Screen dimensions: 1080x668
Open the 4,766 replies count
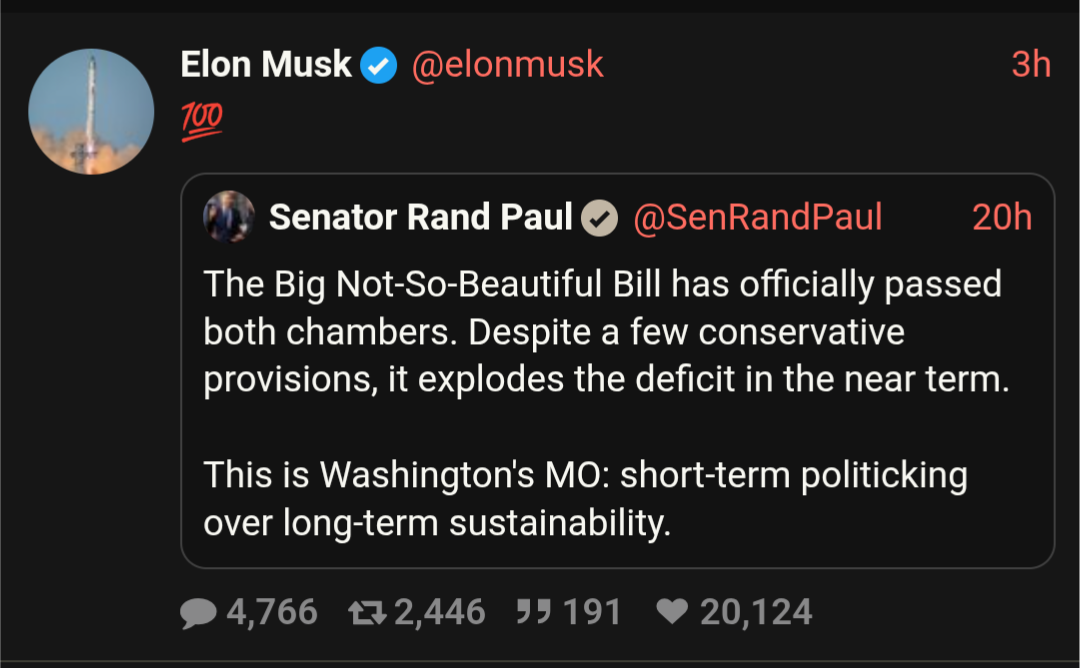[x=272, y=612]
